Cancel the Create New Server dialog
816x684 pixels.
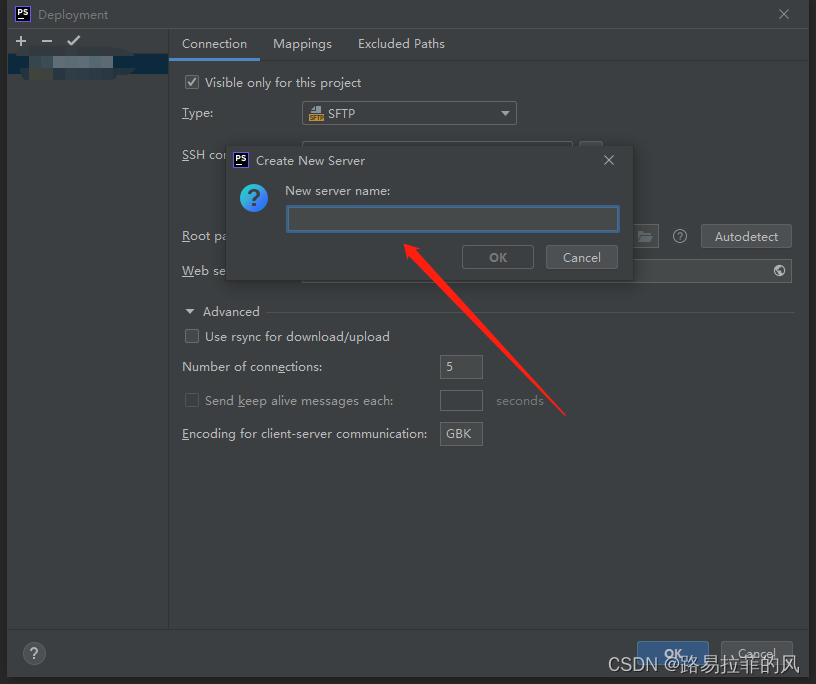tap(582, 257)
